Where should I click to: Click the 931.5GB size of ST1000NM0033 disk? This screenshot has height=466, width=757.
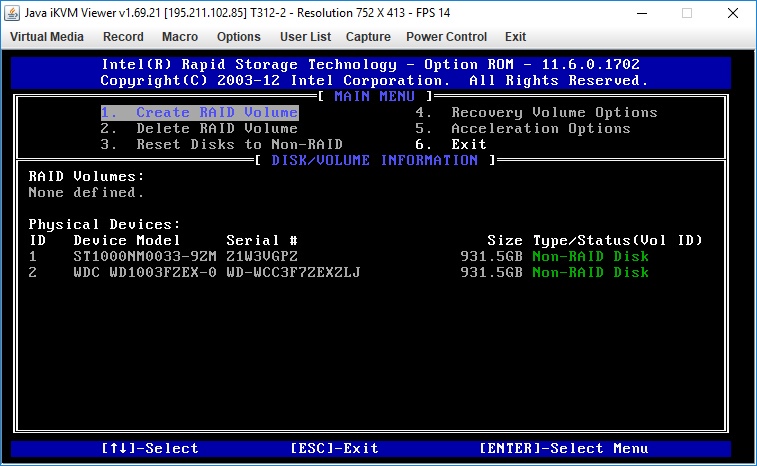click(491, 256)
